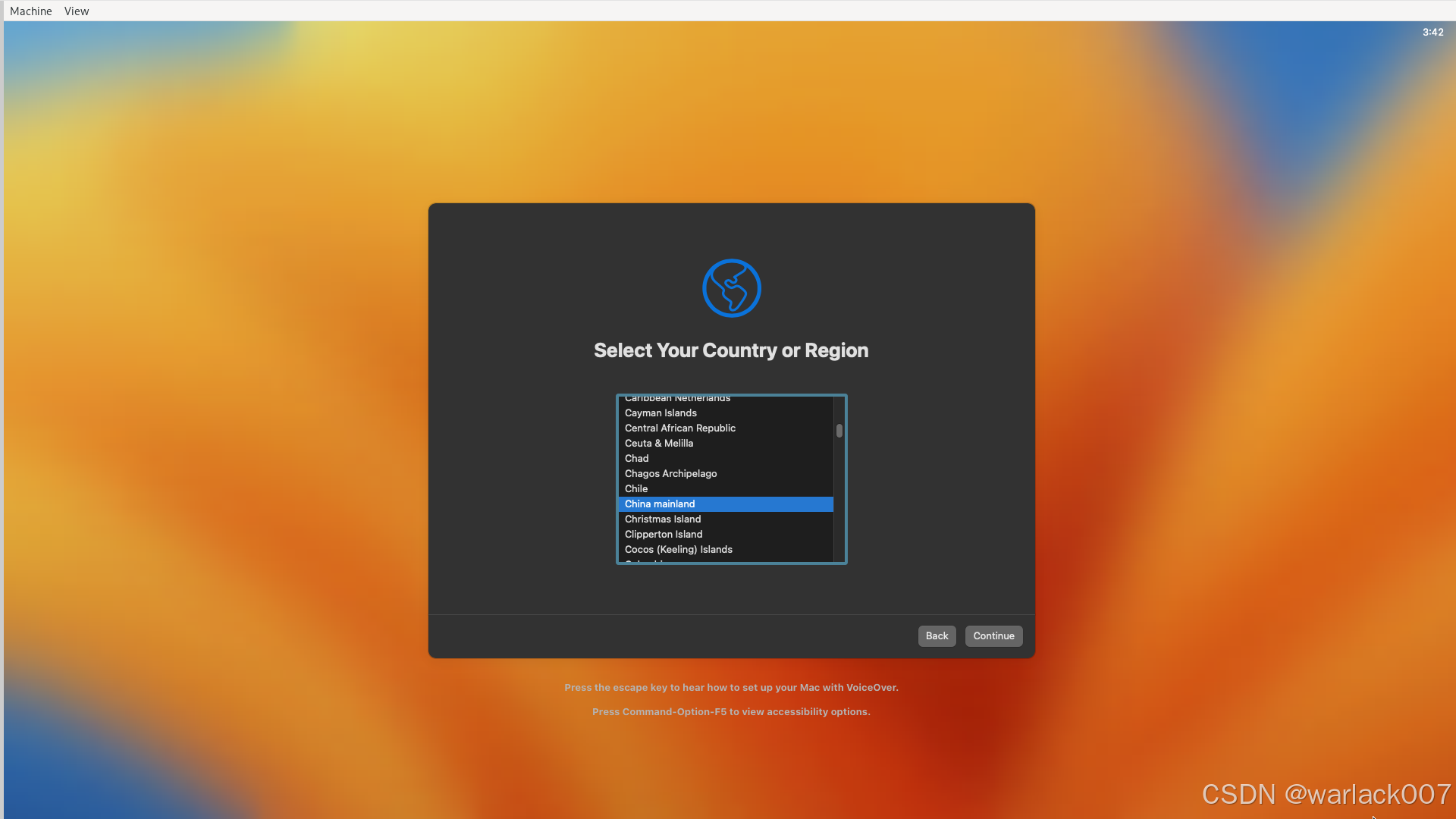Go back with the Back button
Screen dimensions: 1456x819
(937, 636)
